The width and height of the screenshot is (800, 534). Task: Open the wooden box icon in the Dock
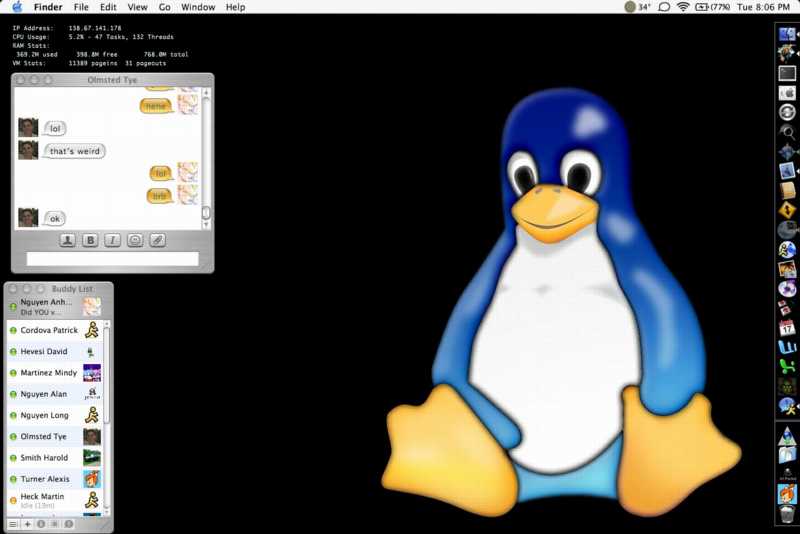click(787, 190)
